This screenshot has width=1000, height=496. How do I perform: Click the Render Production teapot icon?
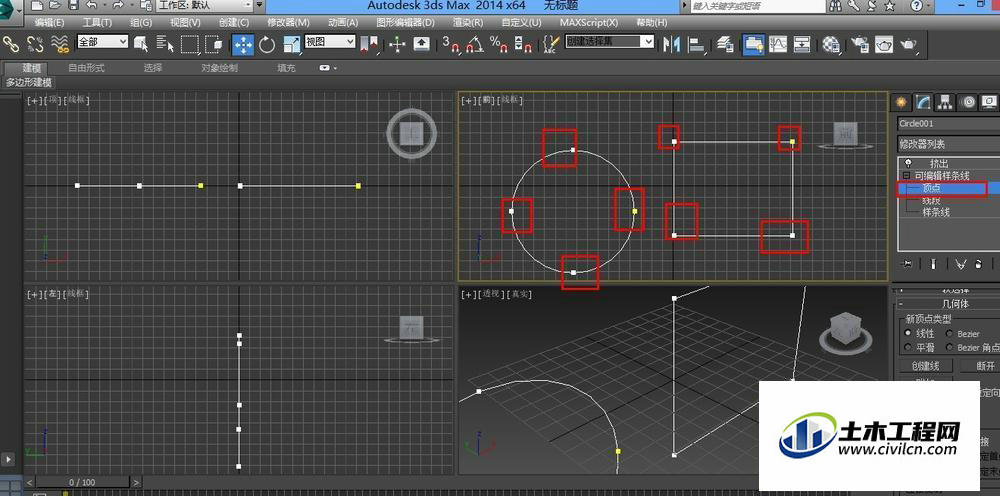(908, 44)
